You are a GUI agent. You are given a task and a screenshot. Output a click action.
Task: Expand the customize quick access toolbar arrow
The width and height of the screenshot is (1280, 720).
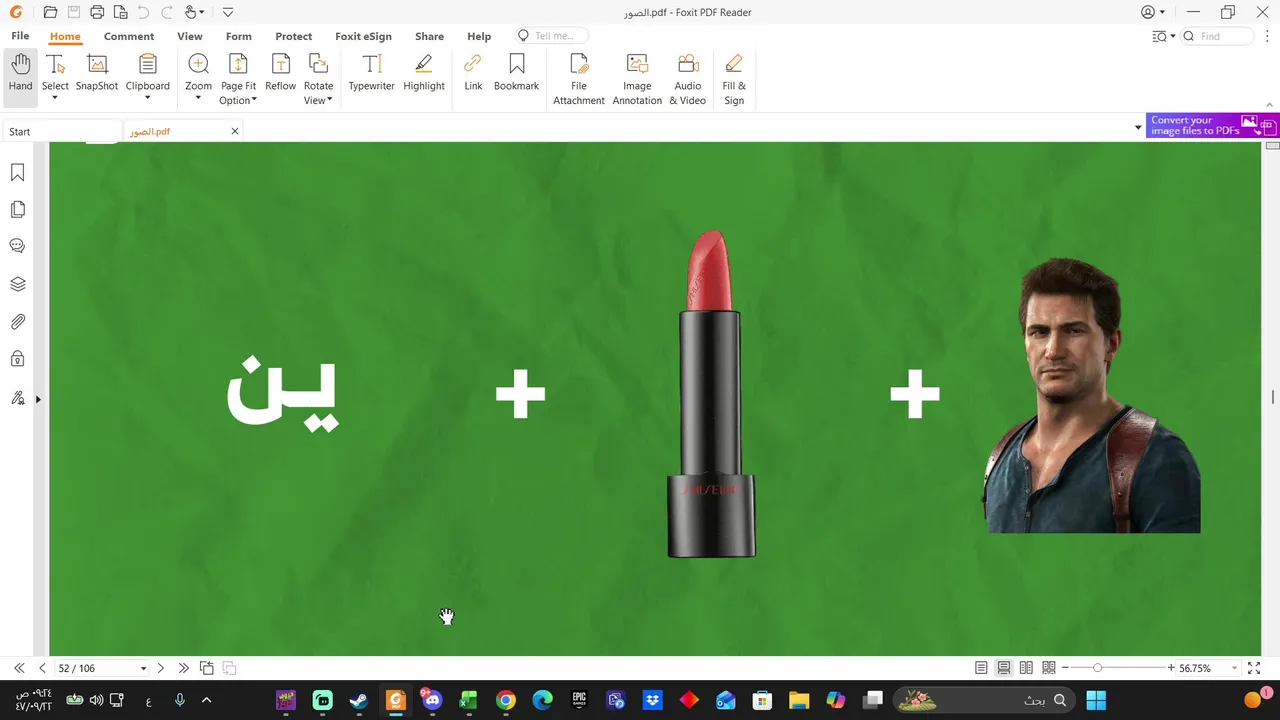(228, 12)
